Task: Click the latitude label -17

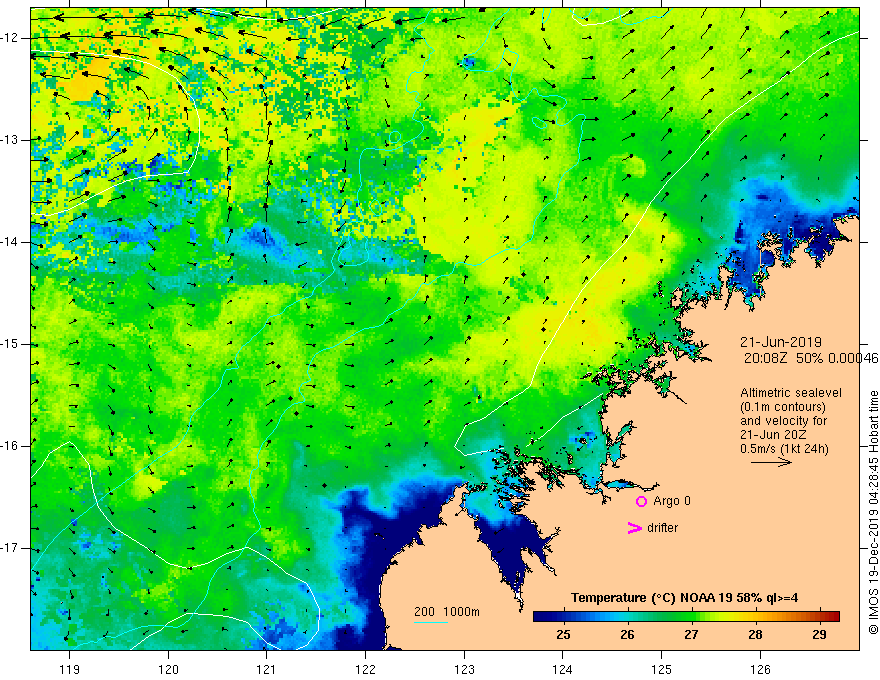Action: pos(11,548)
